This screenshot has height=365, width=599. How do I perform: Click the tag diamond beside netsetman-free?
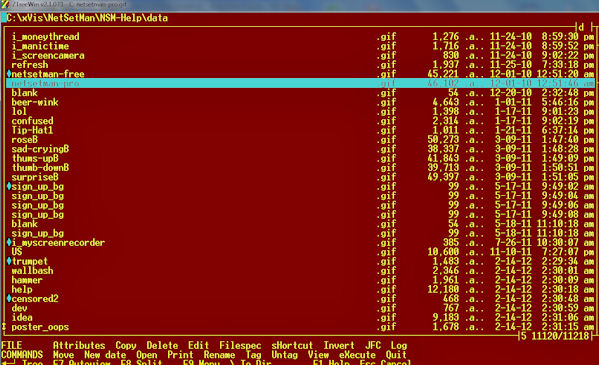(x=9, y=73)
